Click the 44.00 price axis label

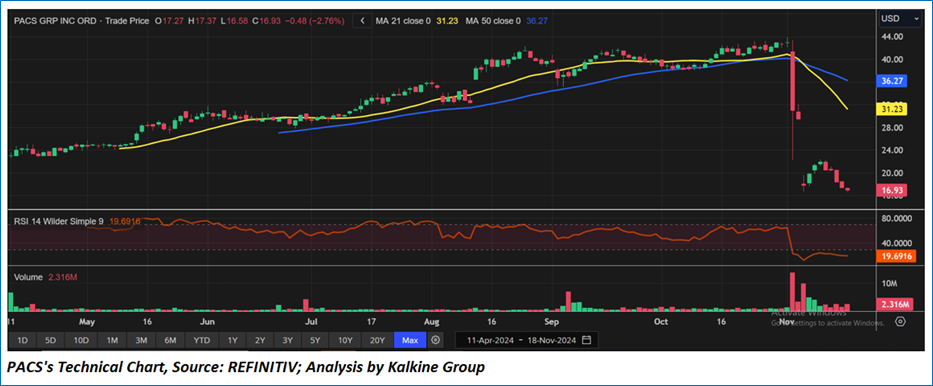click(x=893, y=37)
